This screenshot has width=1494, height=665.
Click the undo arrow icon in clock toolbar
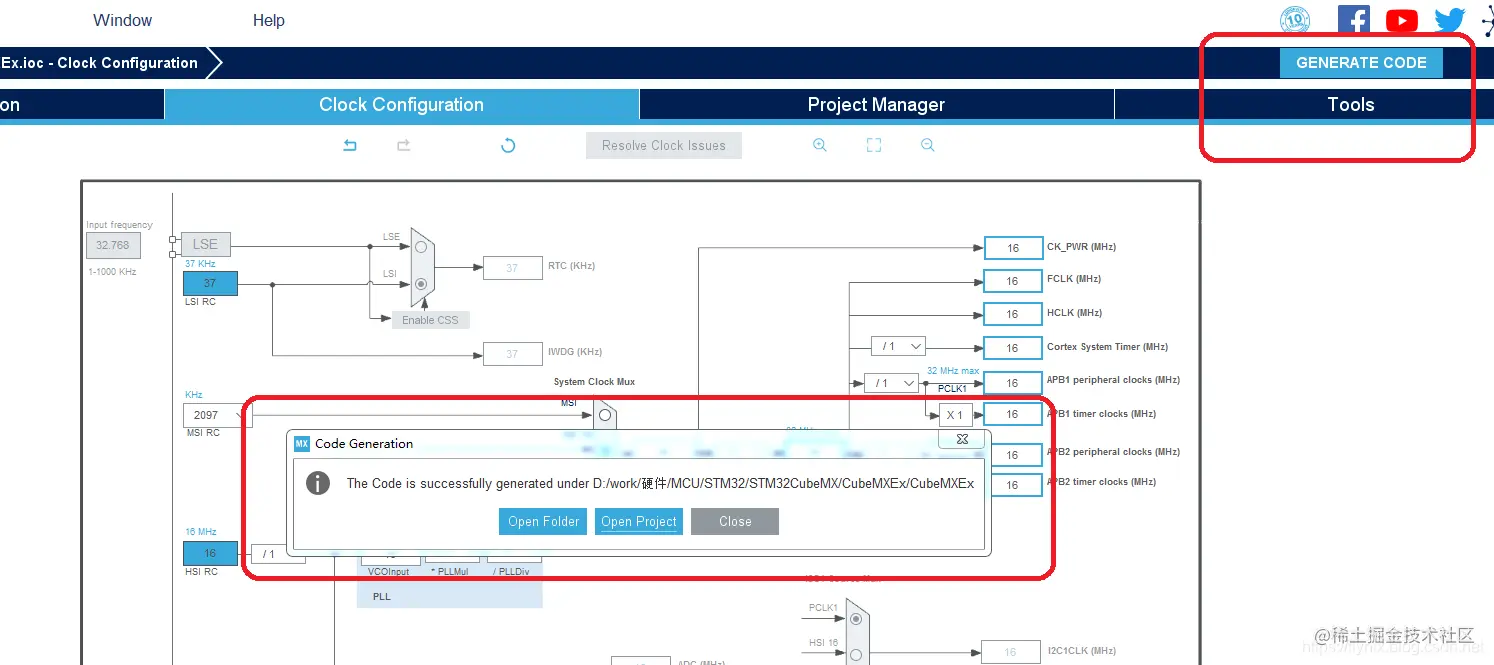coord(350,145)
